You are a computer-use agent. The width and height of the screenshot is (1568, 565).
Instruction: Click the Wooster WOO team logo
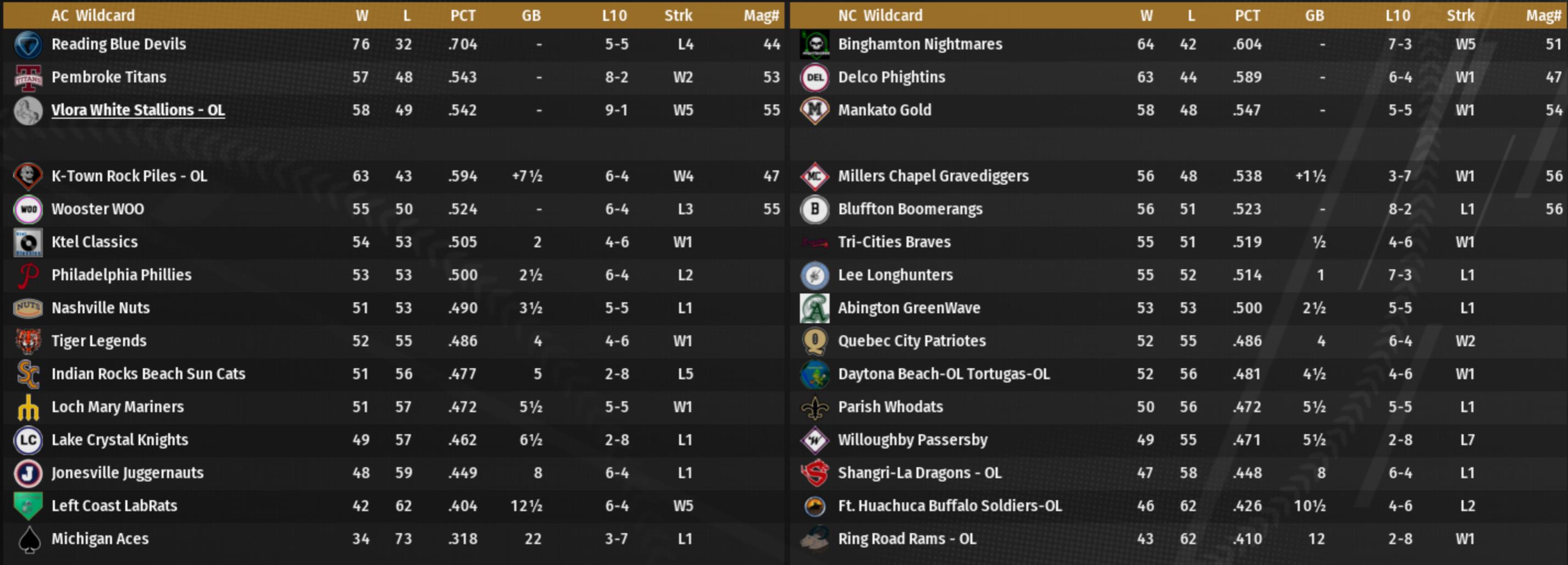click(x=28, y=209)
